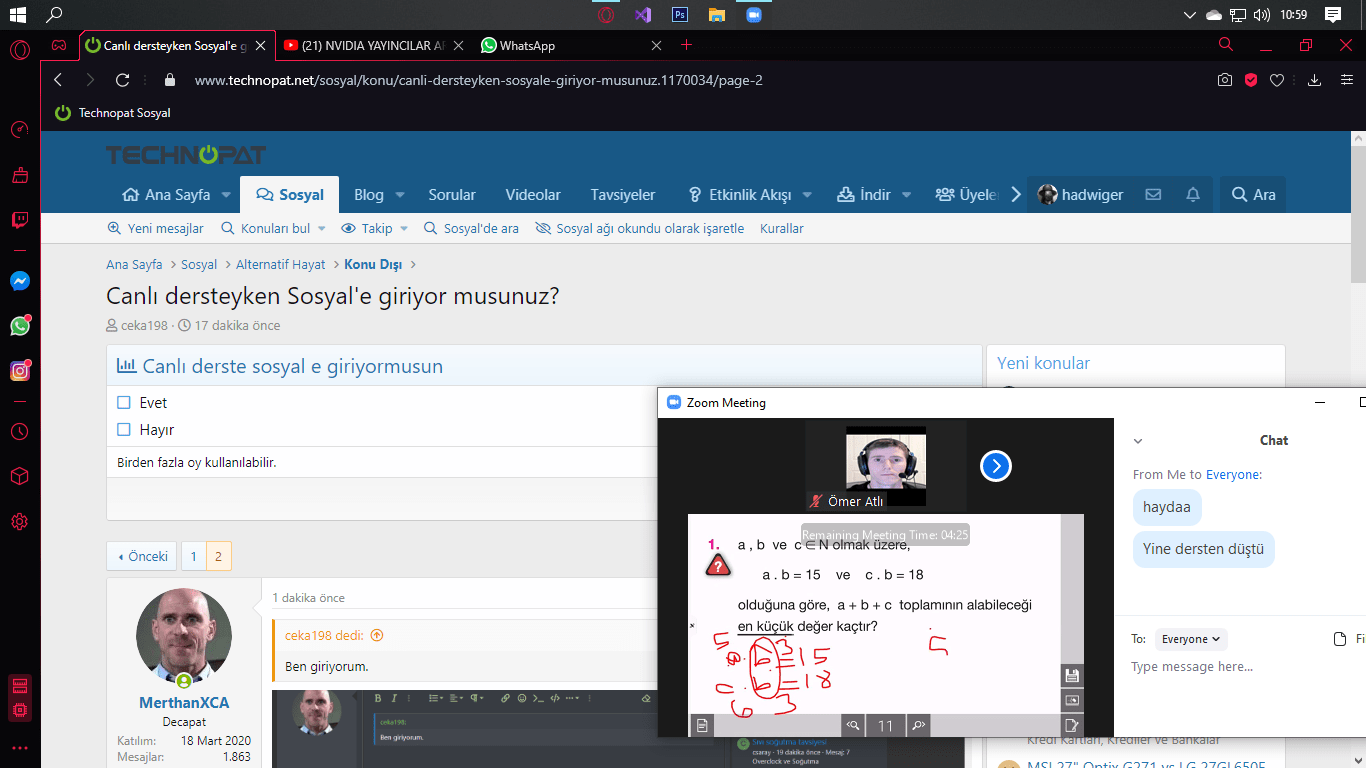This screenshot has height=768, width=1366.
Task: Open File Explorer from the taskbar
Action: [x=716, y=15]
